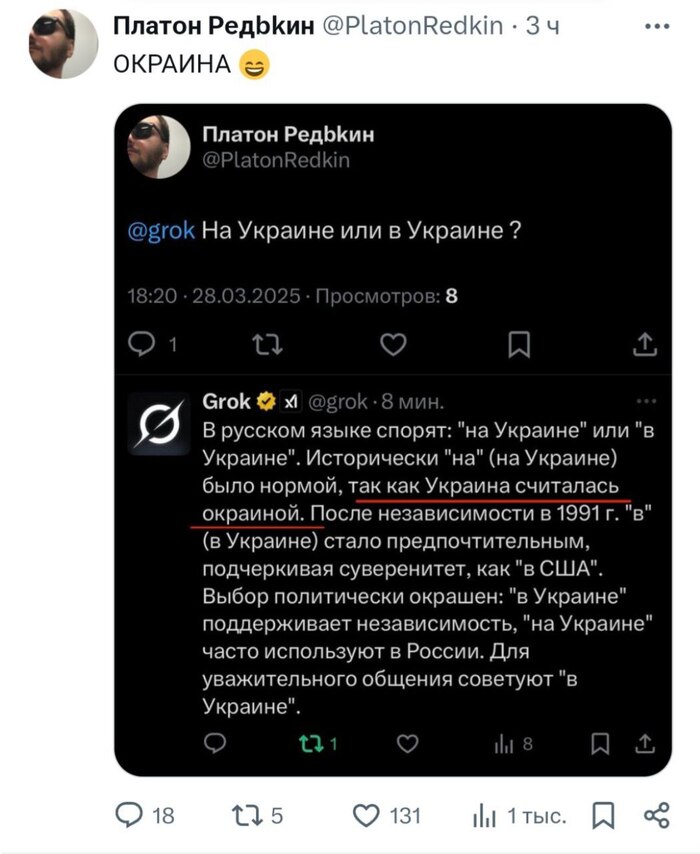Reply to the quoted question tweet

point(144,345)
